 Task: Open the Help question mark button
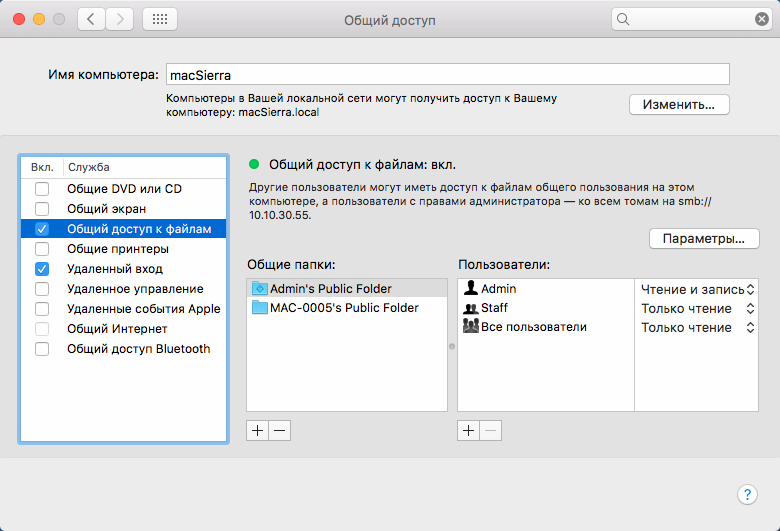point(747,494)
